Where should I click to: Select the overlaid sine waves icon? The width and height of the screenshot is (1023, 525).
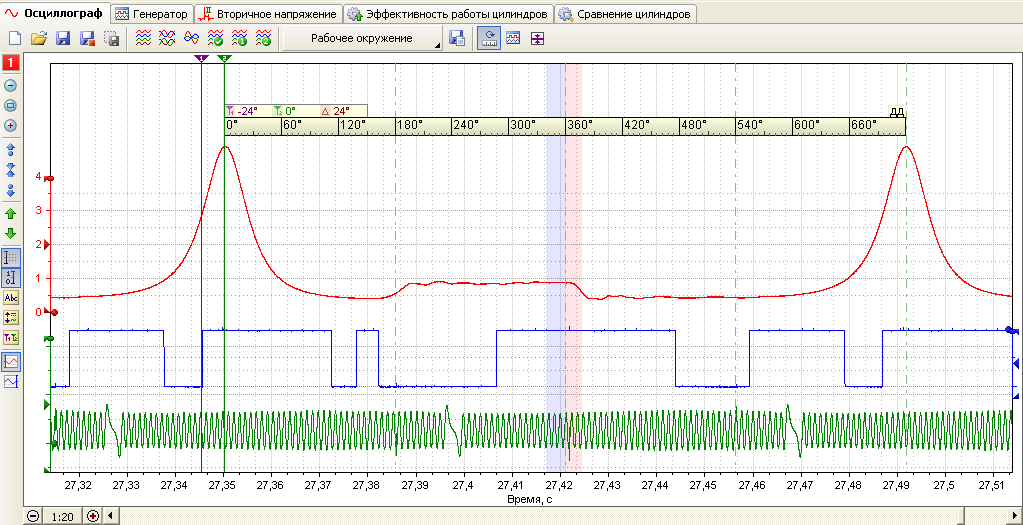click(x=191, y=38)
